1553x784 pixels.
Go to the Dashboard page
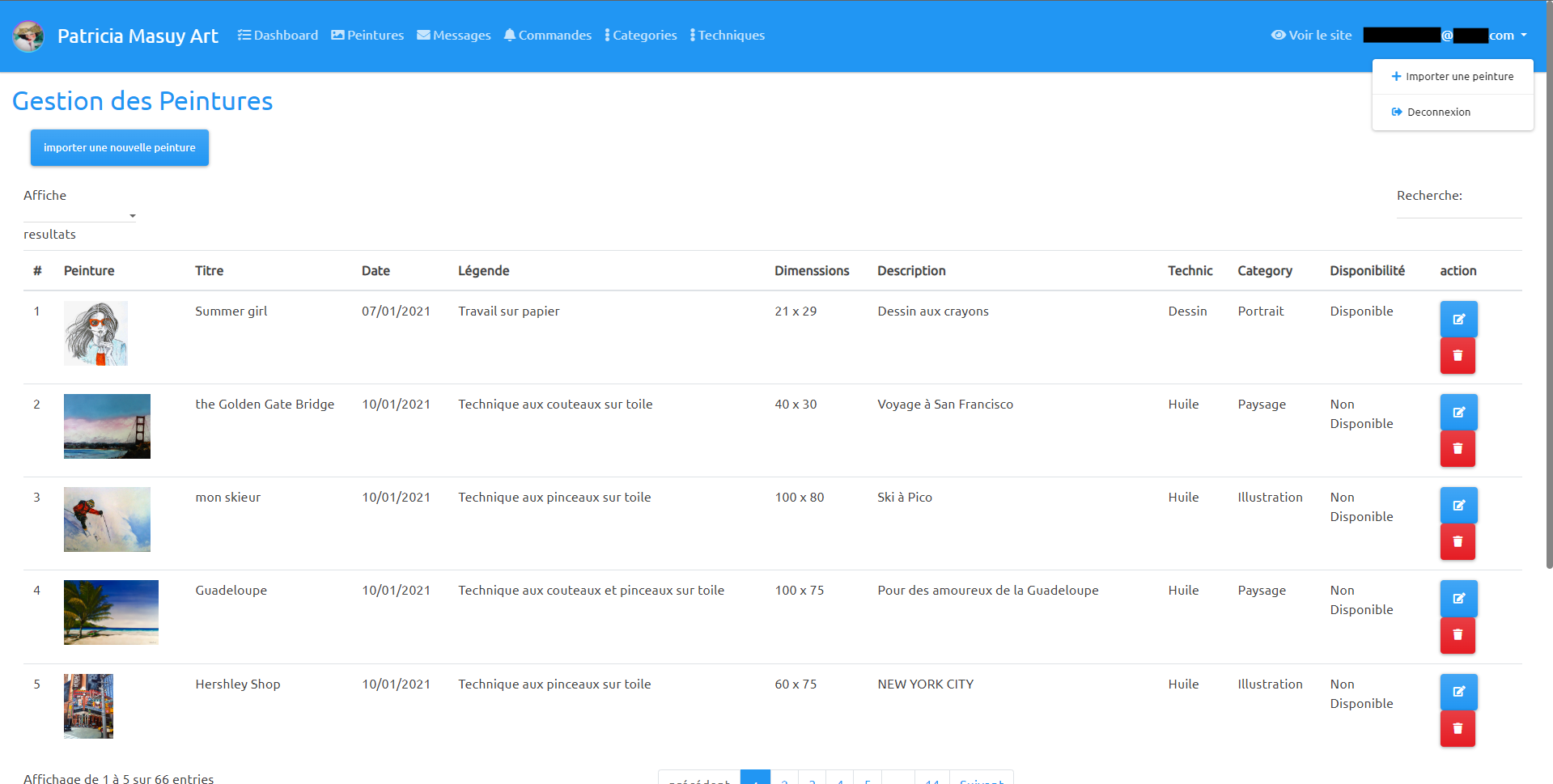coord(278,36)
